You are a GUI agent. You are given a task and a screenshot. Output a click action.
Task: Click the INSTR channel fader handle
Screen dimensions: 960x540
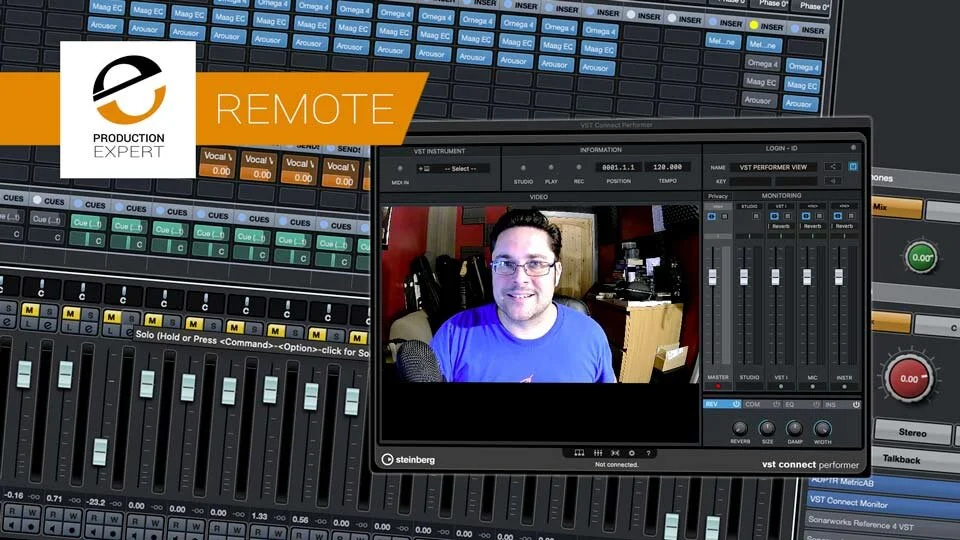pos(839,277)
